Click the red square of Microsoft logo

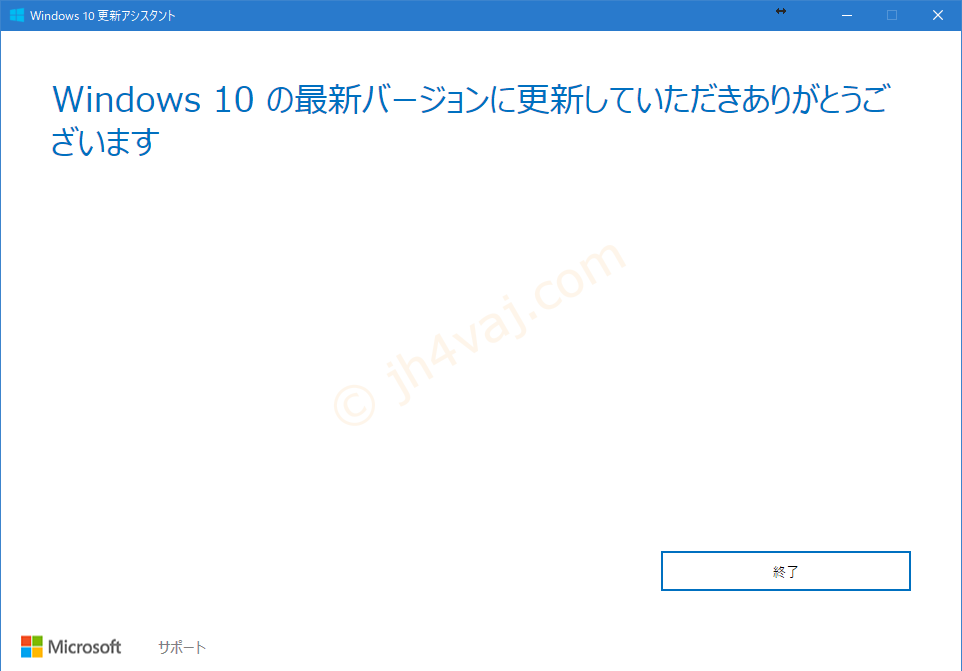pos(26,641)
